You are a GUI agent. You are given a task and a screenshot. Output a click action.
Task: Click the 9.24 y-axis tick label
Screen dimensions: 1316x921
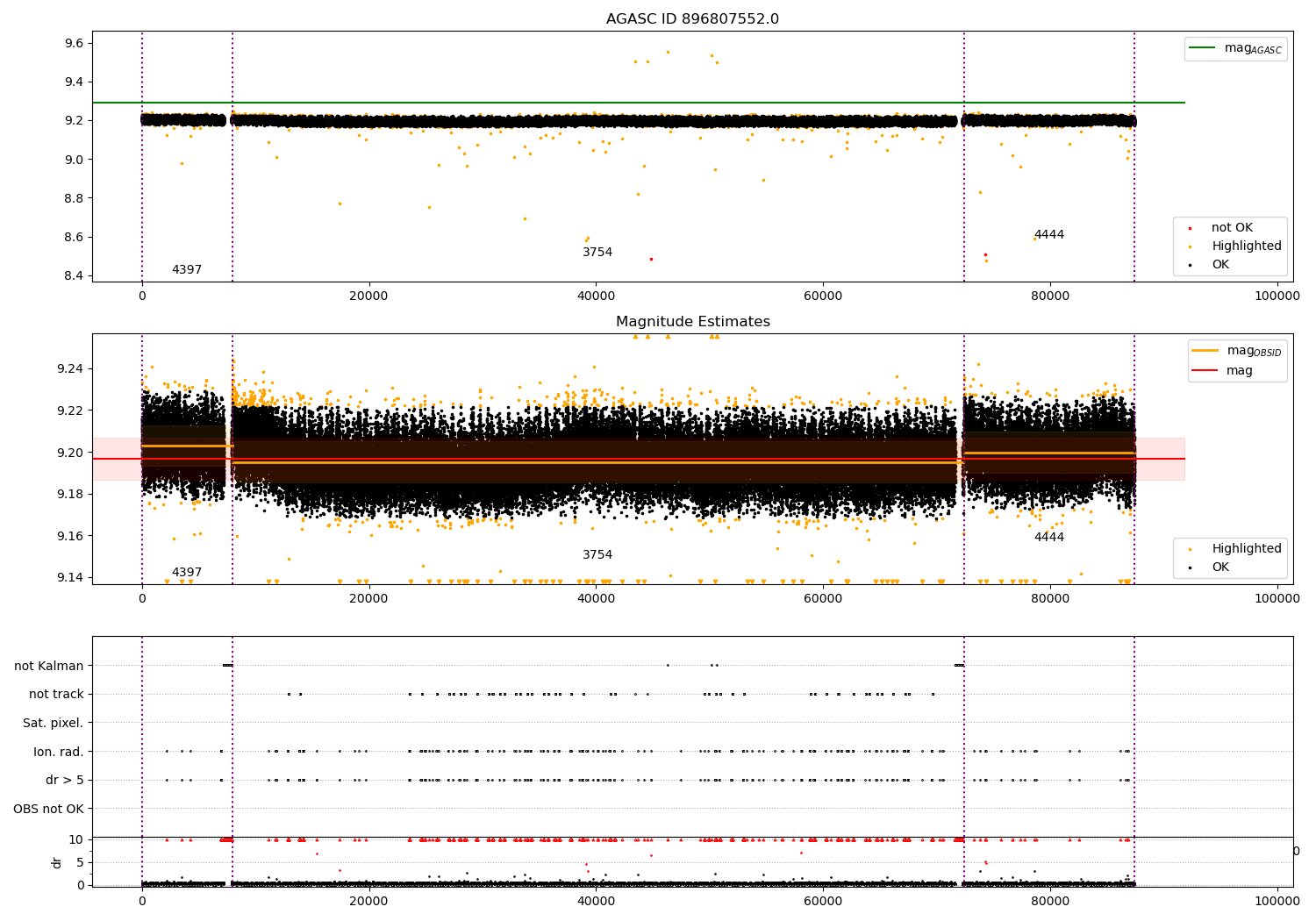tap(70, 368)
